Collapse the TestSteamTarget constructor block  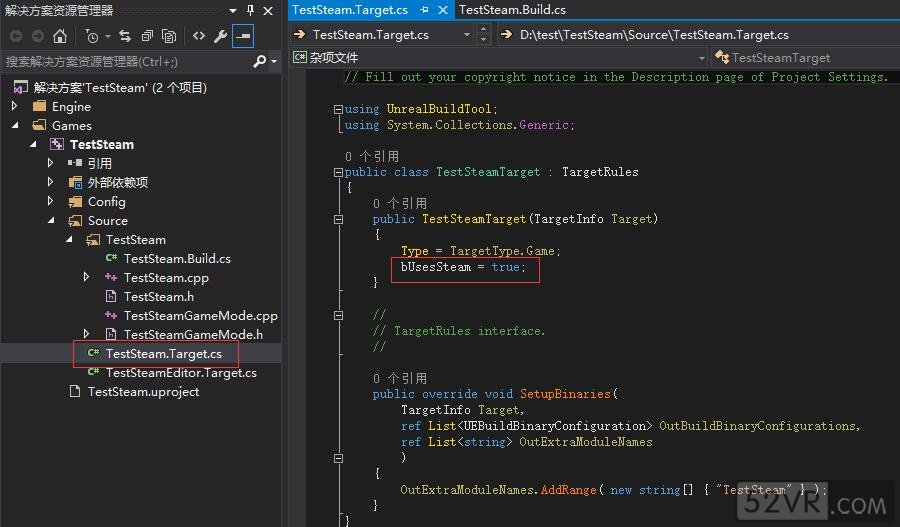click(338, 219)
